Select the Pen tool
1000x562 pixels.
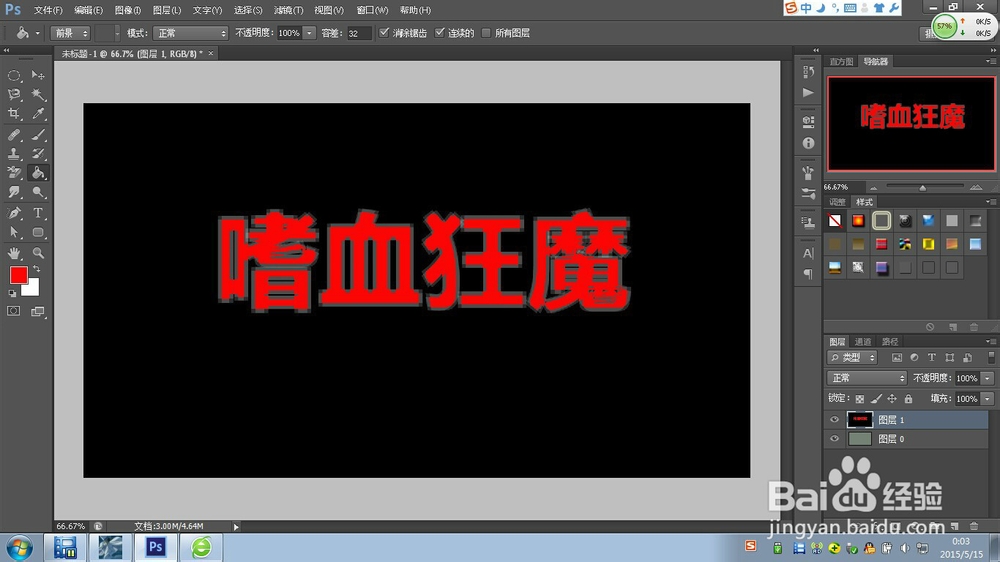[x=14, y=213]
